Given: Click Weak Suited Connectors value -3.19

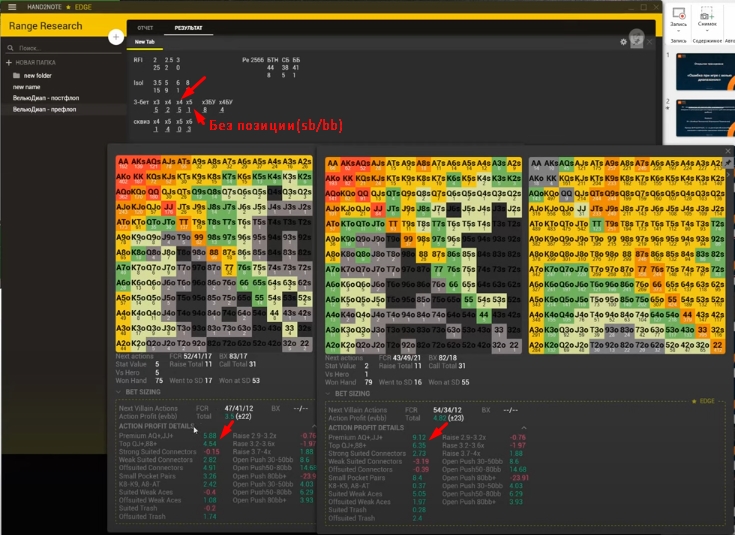Looking at the screenshot, I should click(x=420, y=461).
